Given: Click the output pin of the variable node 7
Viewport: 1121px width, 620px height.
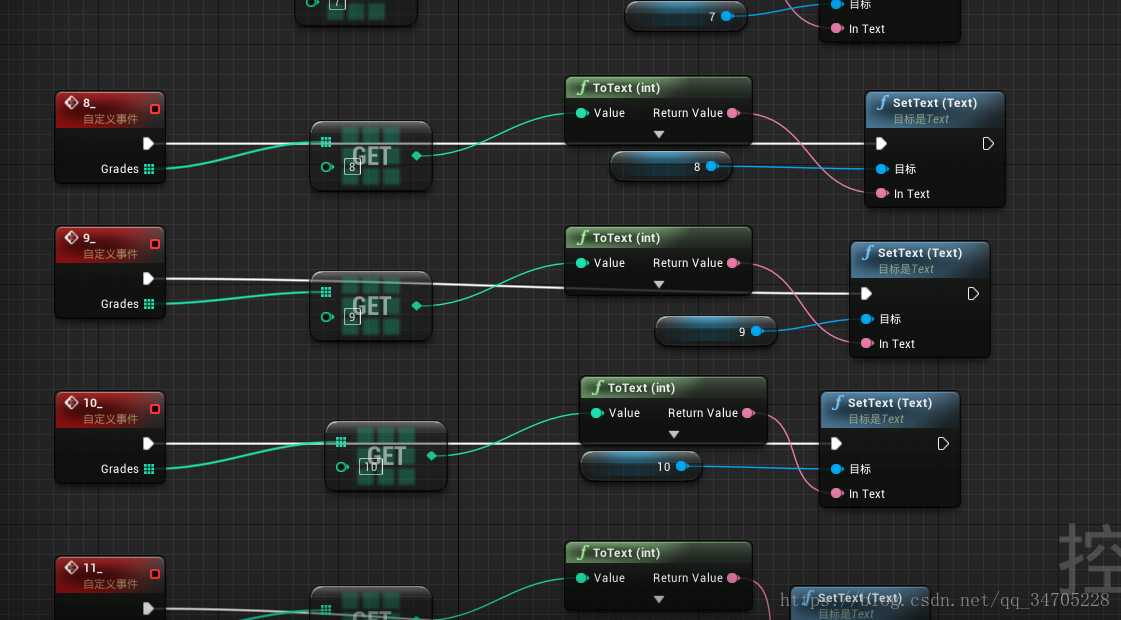Looking at the screenshot, I should [x=726, y=16].
